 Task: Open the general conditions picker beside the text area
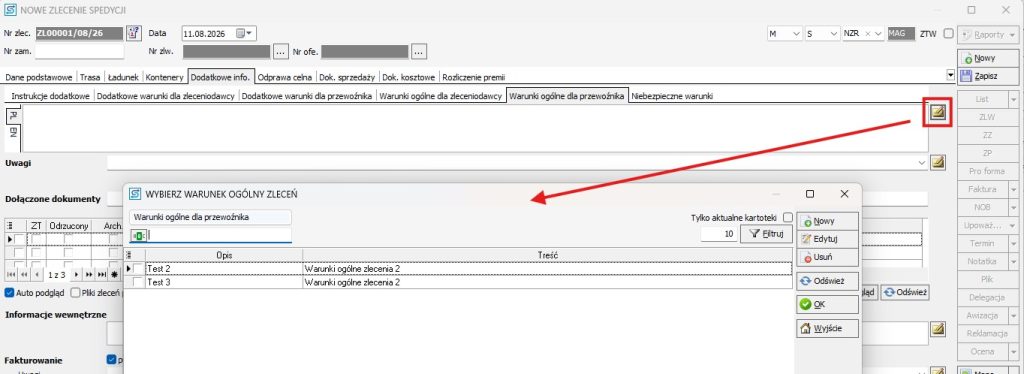tap(938, 113)
